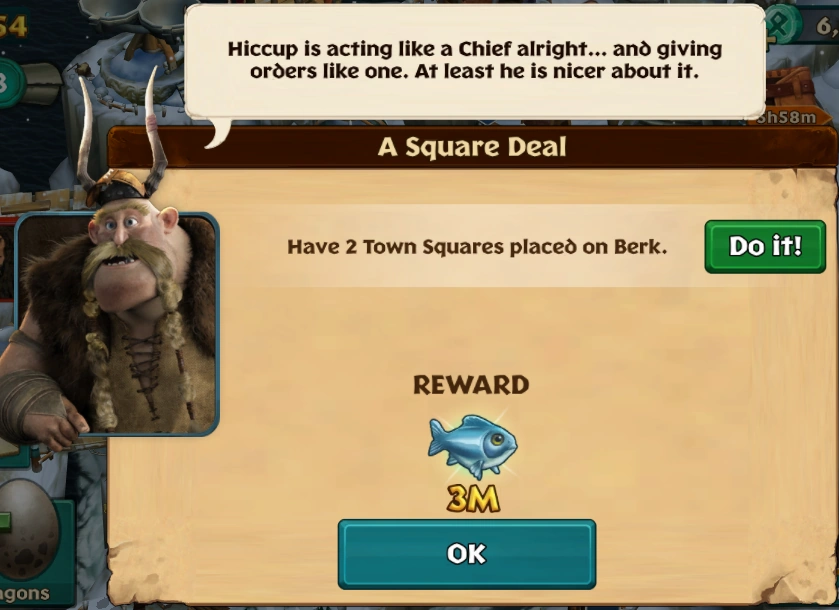Tap the dragon egg icon

[29, 529]
